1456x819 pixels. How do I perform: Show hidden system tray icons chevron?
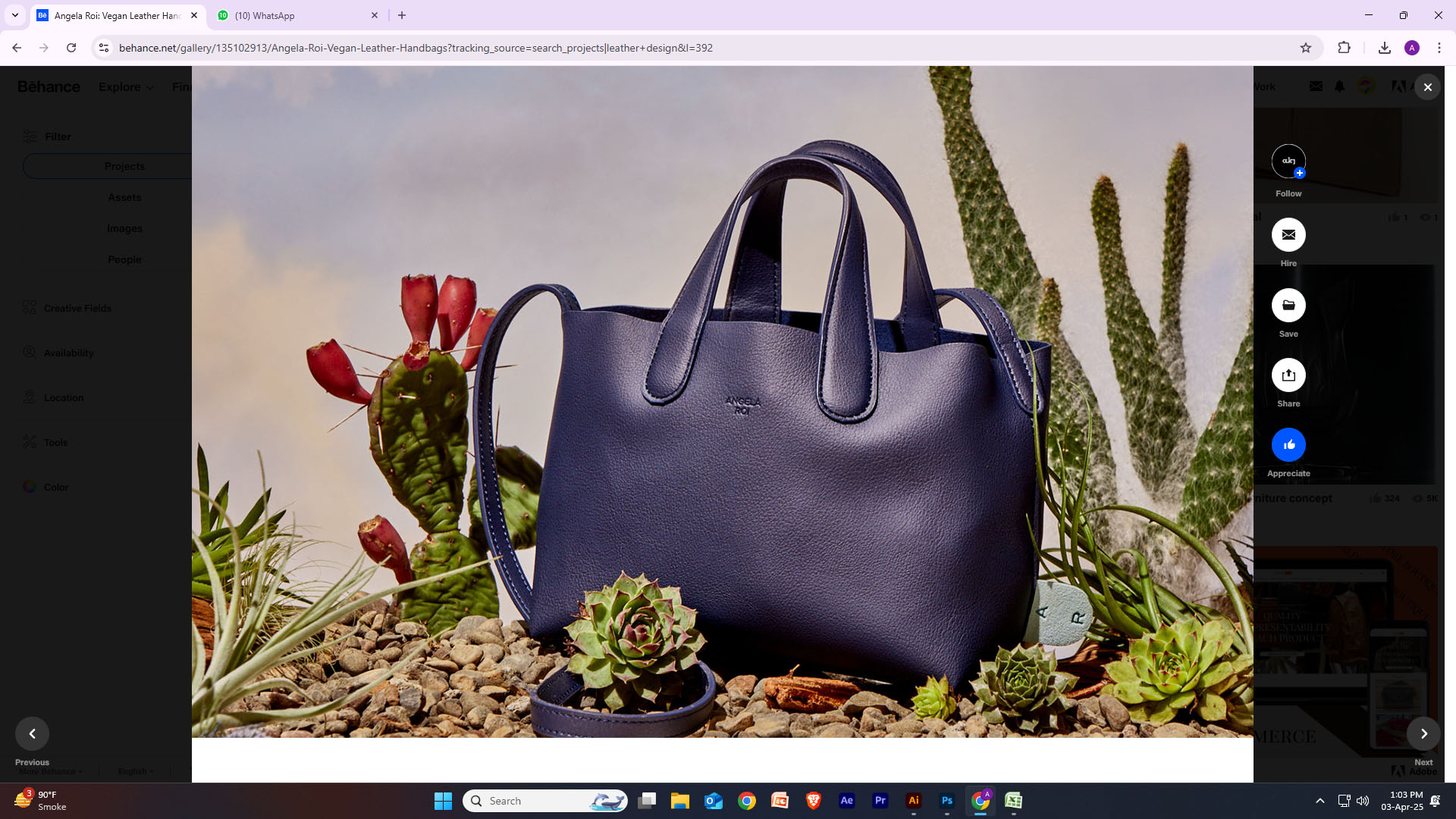pyautogui.click(x=1319, y=801)
